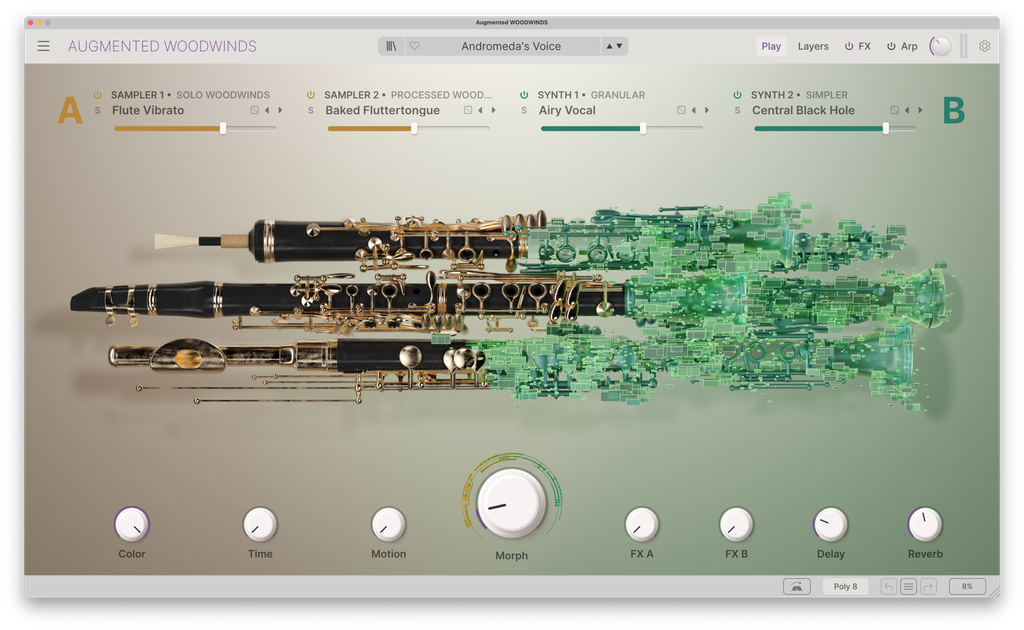Viewport: 1024px width, 630px height.
Task: Select previous sound for Synth 2
Action: pos(907,110)
